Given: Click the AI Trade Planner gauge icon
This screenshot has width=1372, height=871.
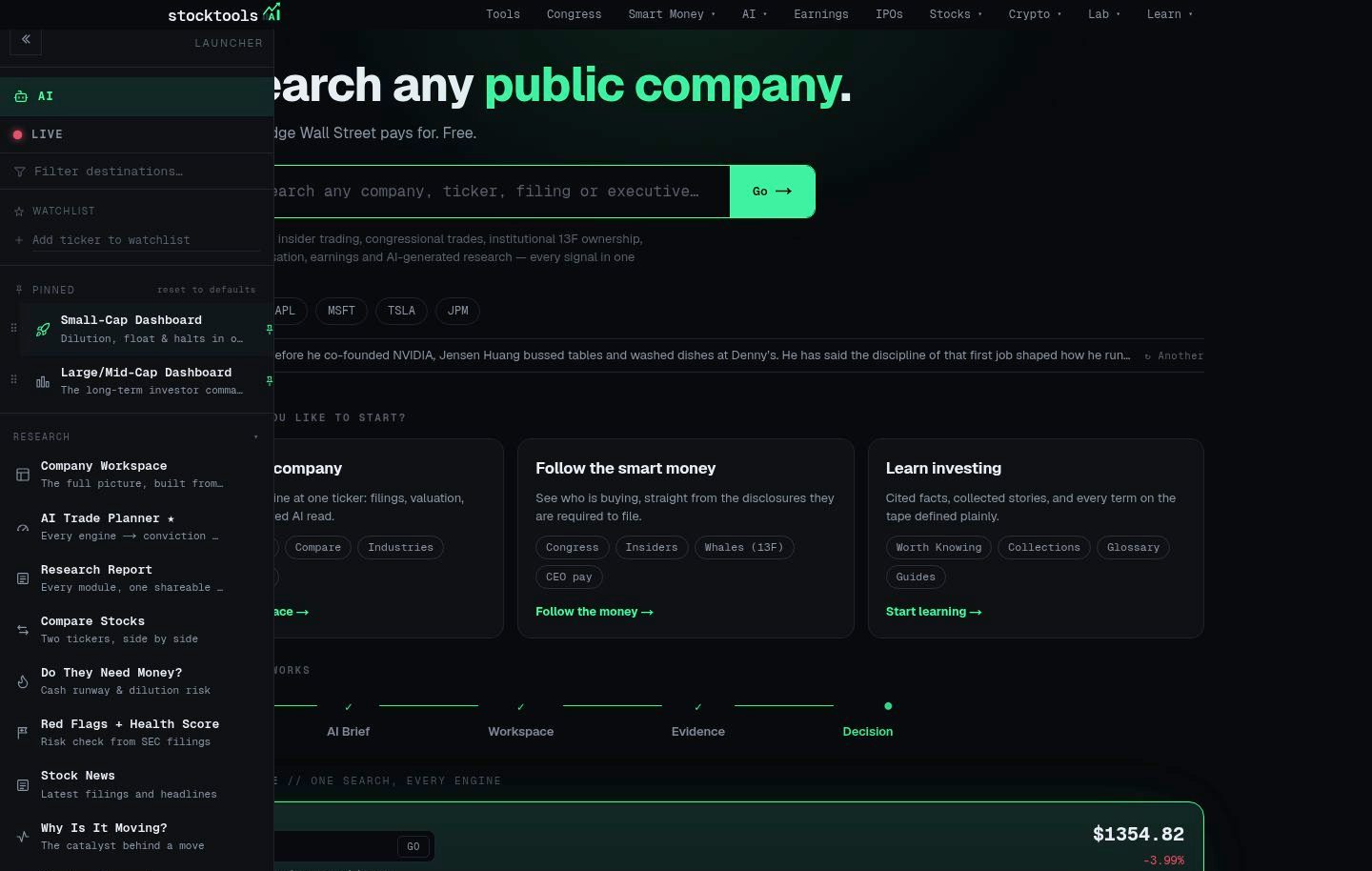Looking at the screenshot, I should tap(23, 527).
